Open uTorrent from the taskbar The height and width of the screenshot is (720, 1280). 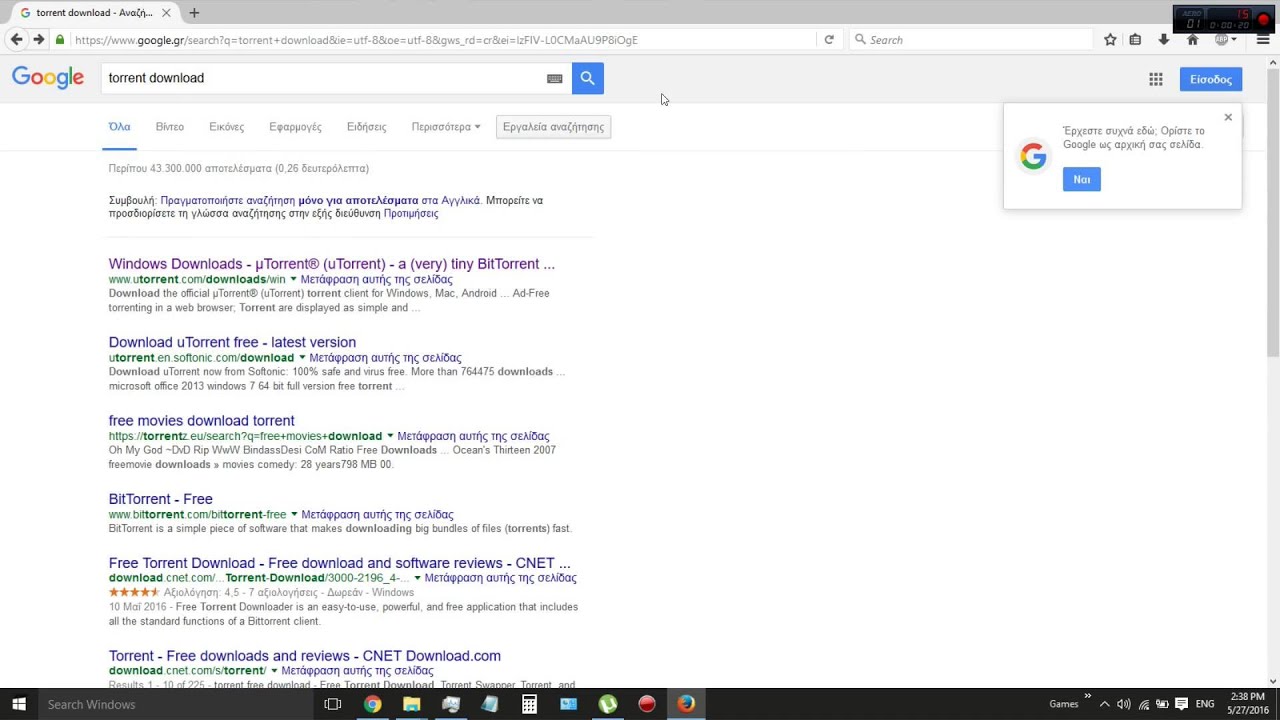(x=607, y=704)
